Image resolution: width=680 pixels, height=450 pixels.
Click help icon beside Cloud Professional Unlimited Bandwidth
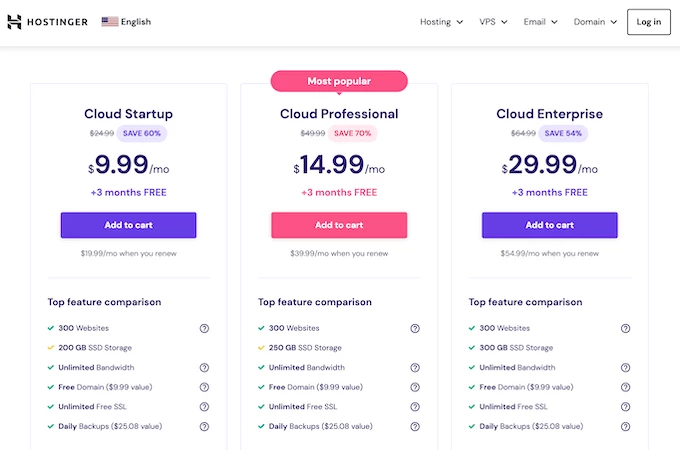pyautogui.click(x=415, y=367)
